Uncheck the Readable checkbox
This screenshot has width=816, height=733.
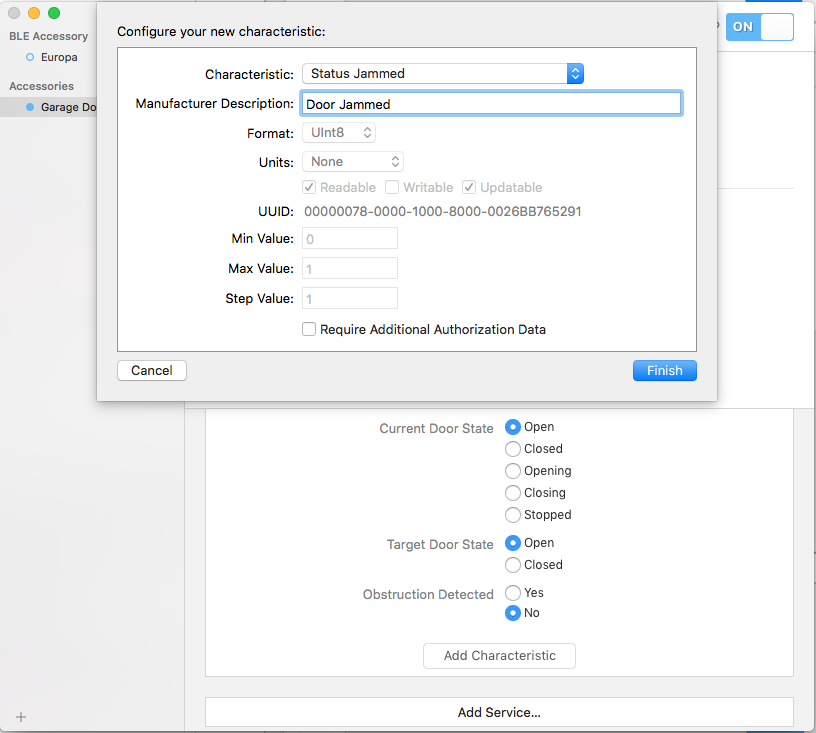[x=309, y=187]
